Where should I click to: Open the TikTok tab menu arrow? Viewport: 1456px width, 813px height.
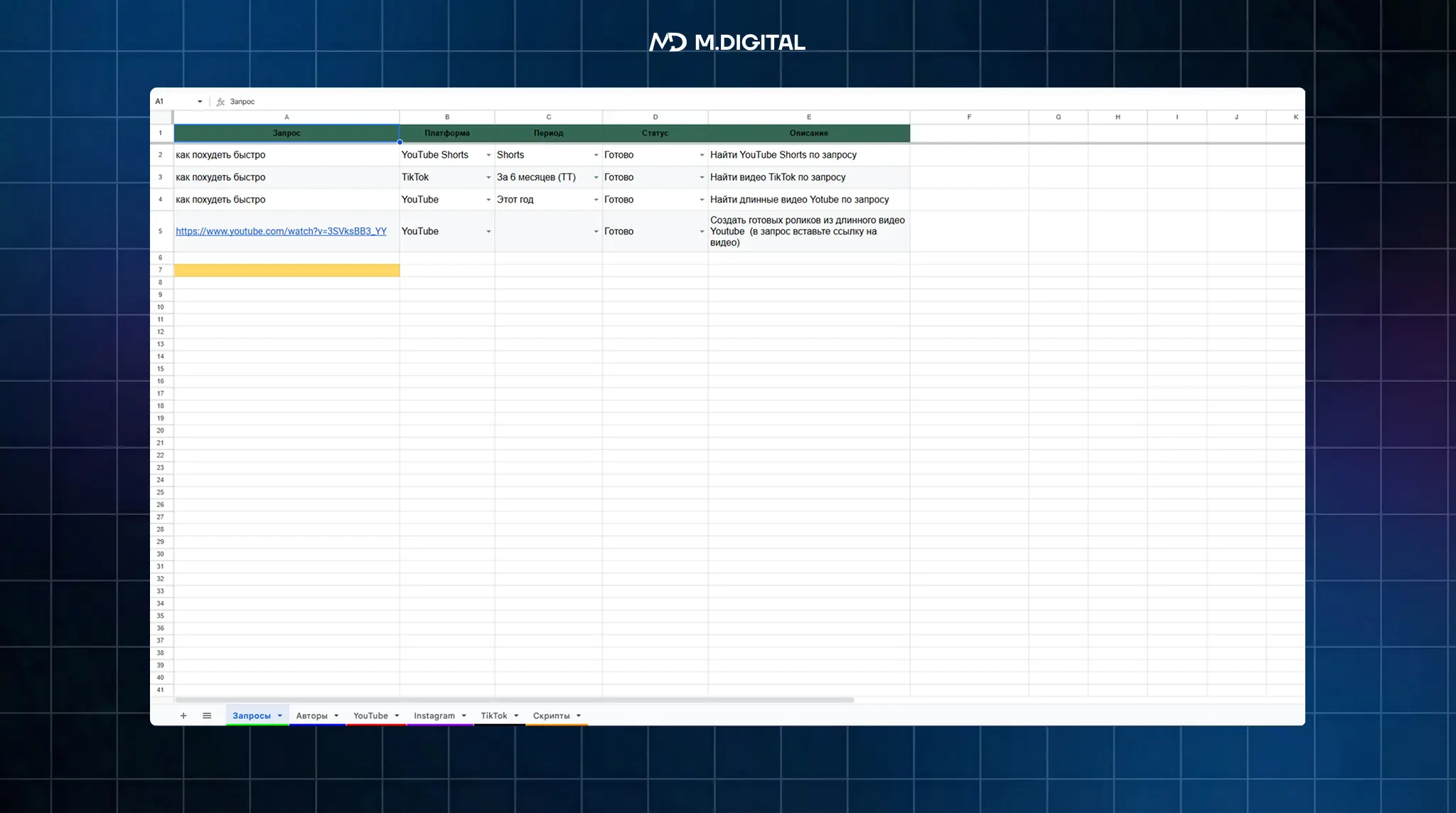coord(516,716)
